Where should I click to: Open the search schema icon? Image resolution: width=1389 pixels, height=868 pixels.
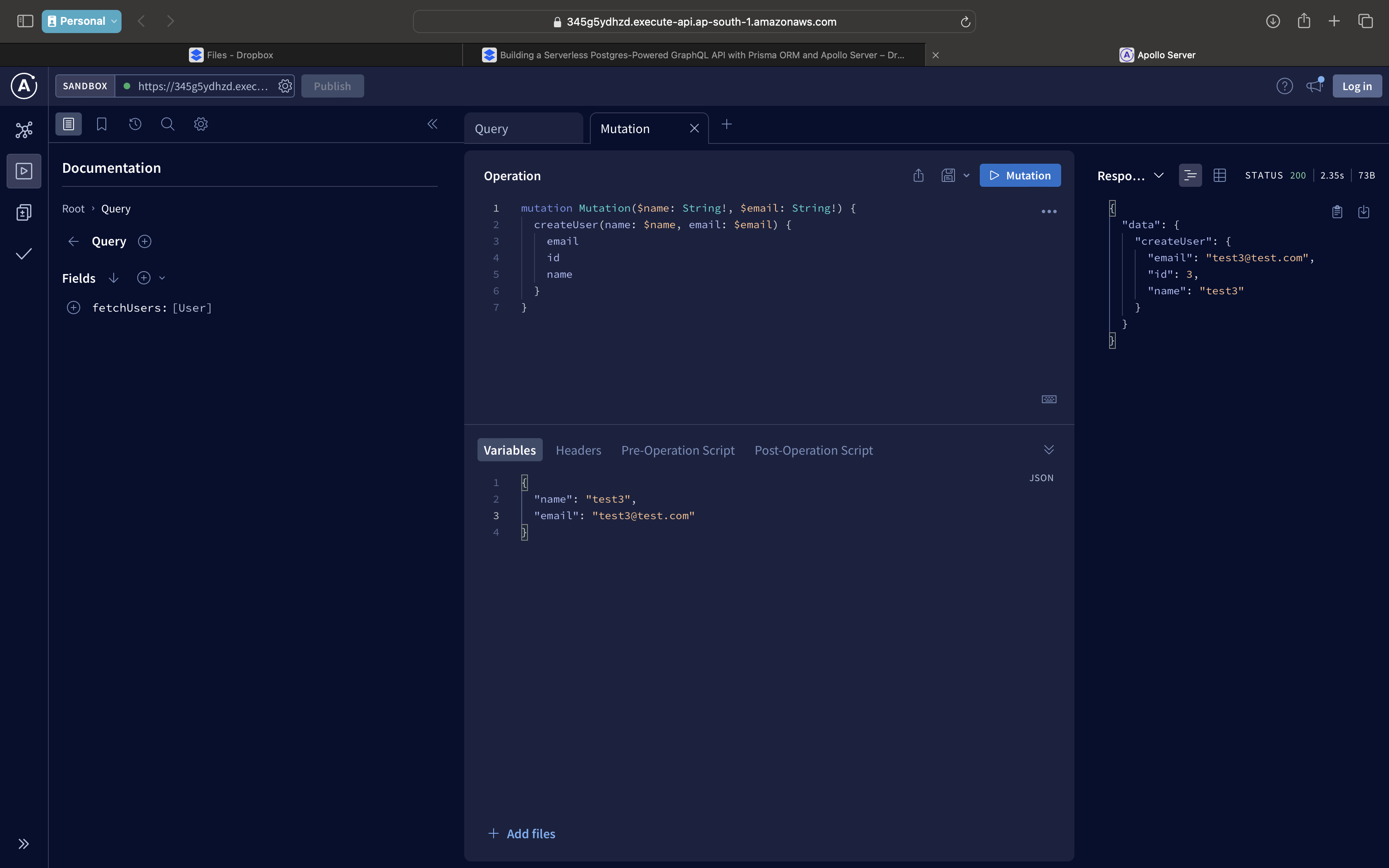pyautogui.click(x=167, y=124)
